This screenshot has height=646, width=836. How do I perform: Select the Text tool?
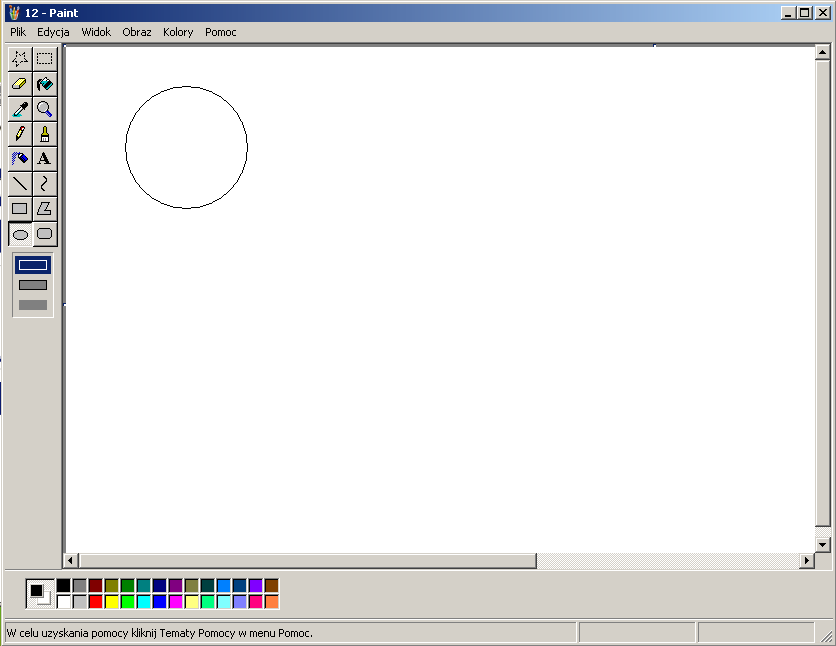(45, 159)
